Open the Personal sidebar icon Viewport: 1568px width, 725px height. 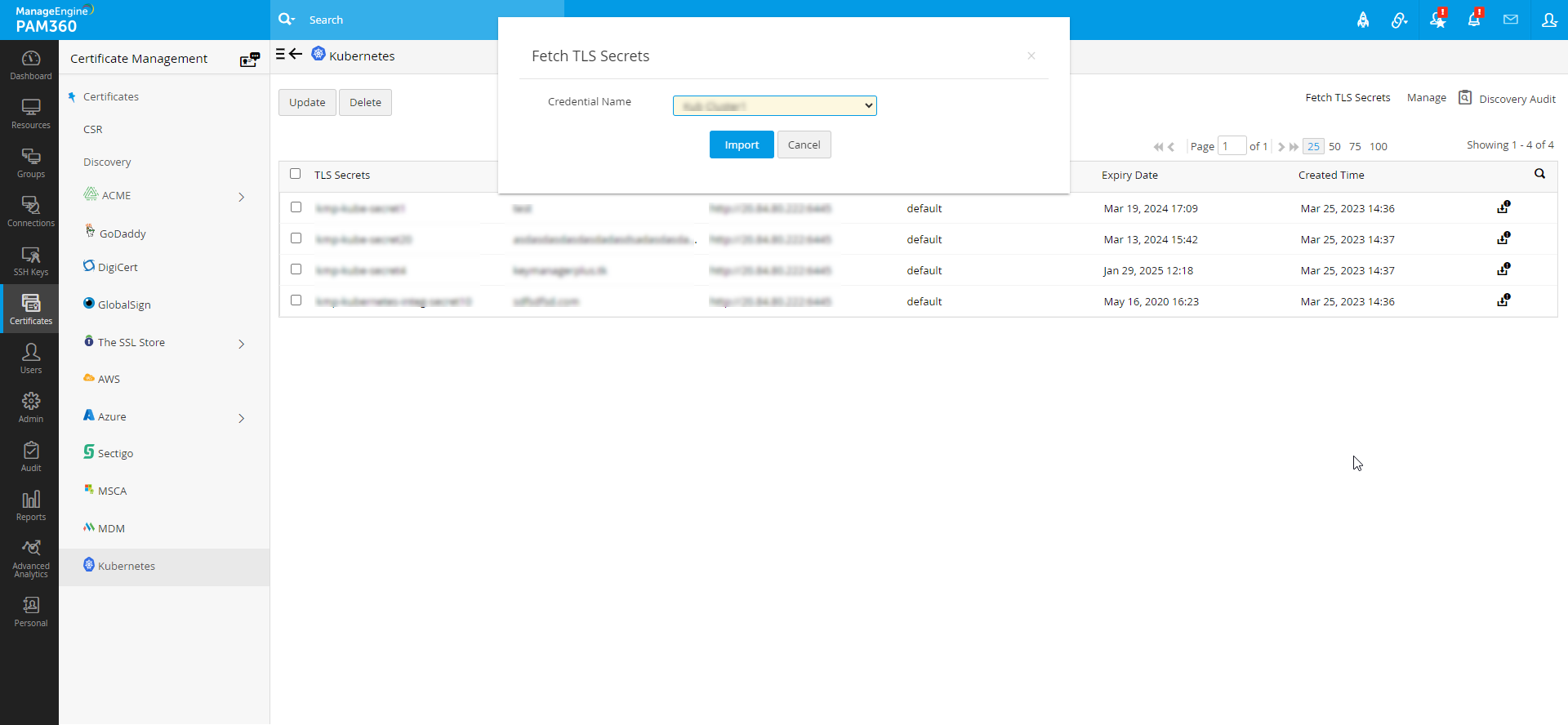30,612
